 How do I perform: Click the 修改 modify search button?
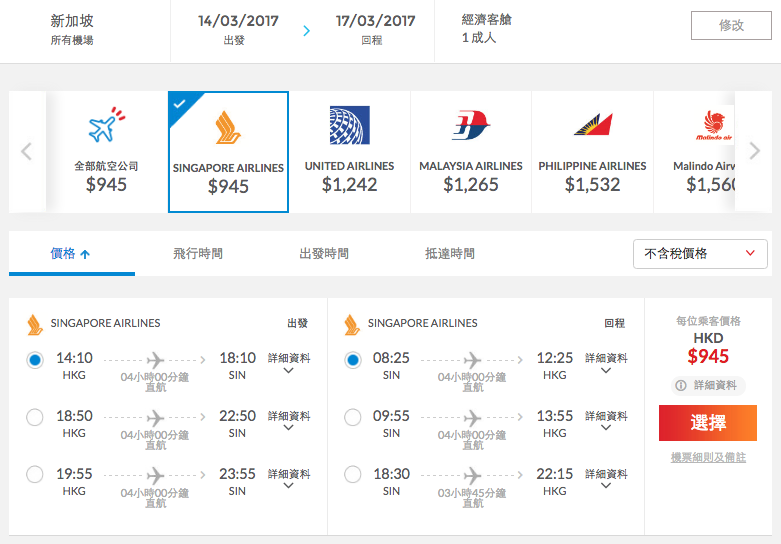[x=731, y=25]
